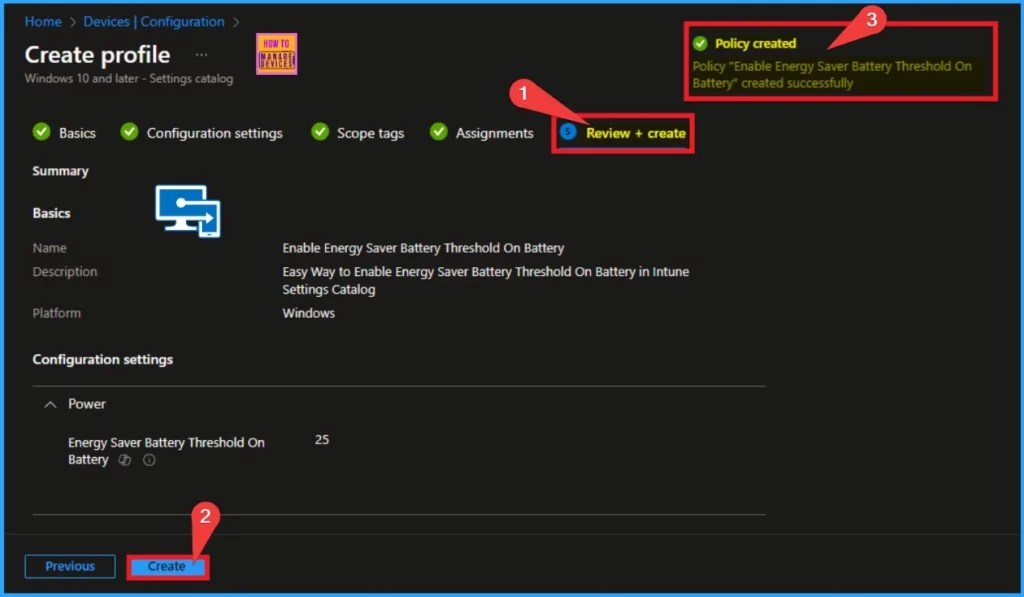Click the device profile monitor icon
The image size is (1024, 597).
coord(188,211)
